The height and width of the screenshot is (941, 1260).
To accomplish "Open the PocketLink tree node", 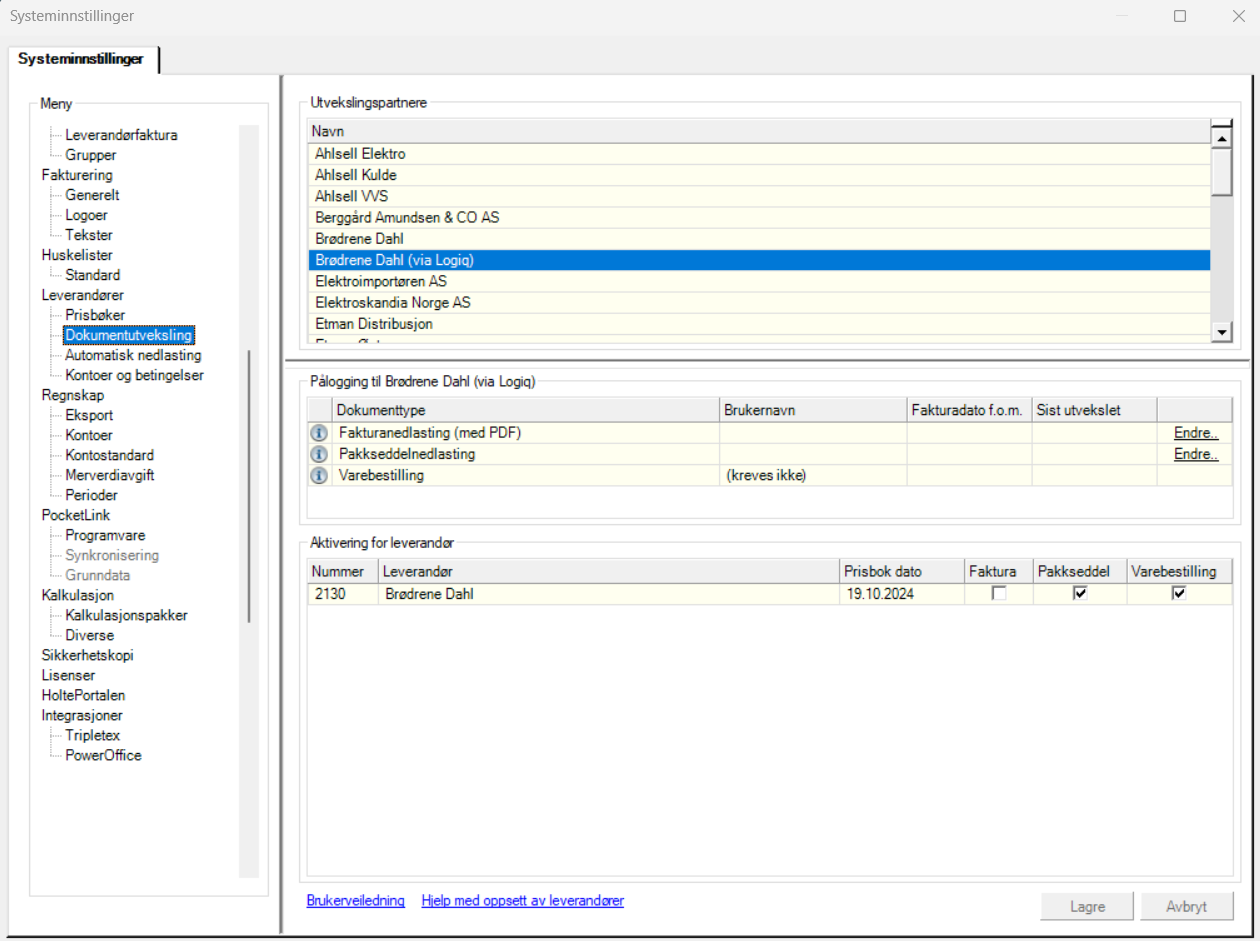I will click(76, 515).
